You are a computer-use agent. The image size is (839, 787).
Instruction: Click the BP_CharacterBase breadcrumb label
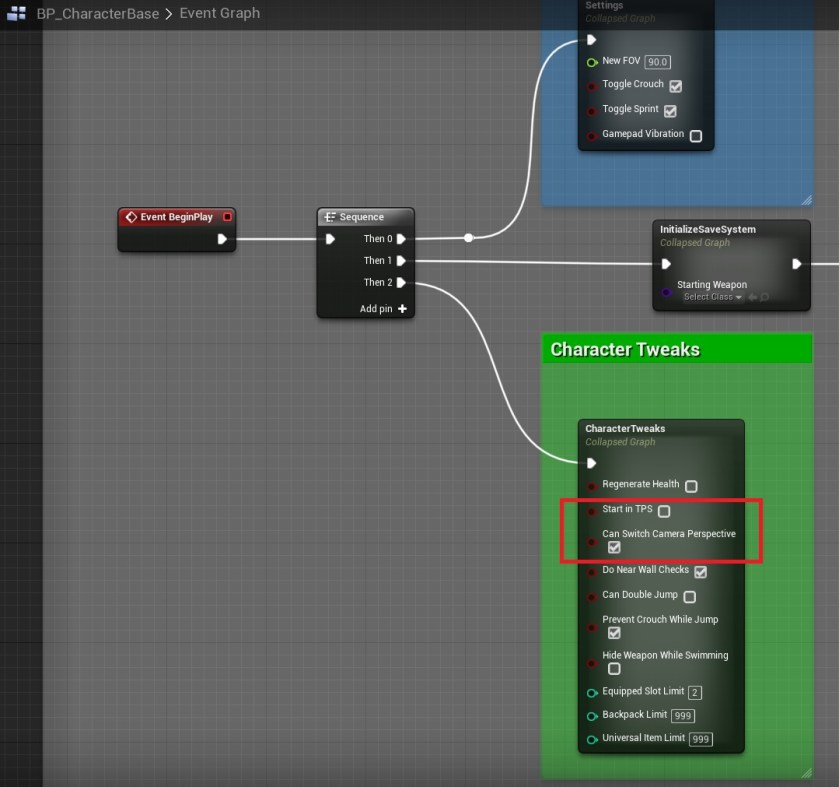(x=95, y=14)
